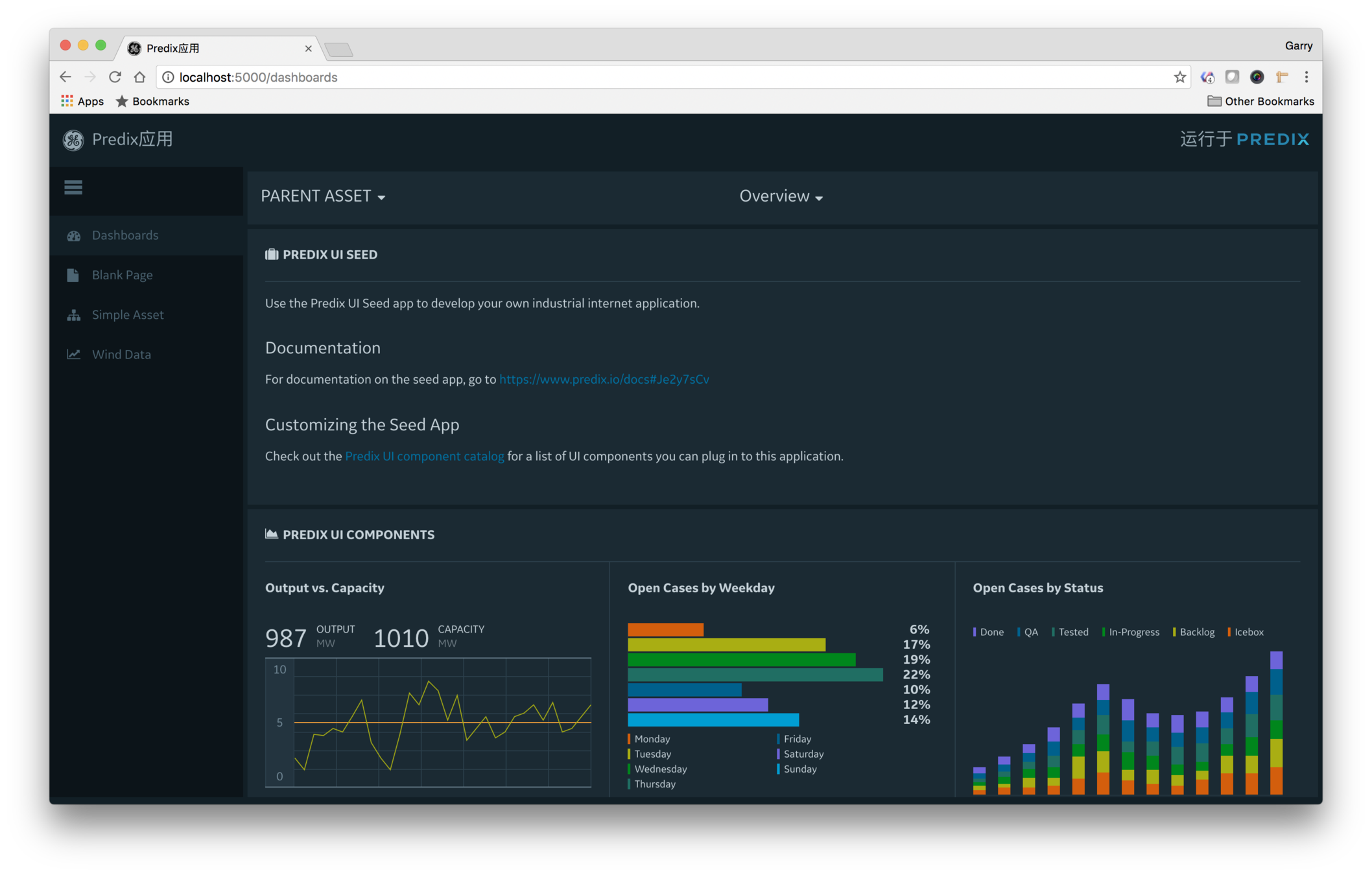Toggle Icebox series in status legend
The image size is (1372, 875).
[1248, 632]
